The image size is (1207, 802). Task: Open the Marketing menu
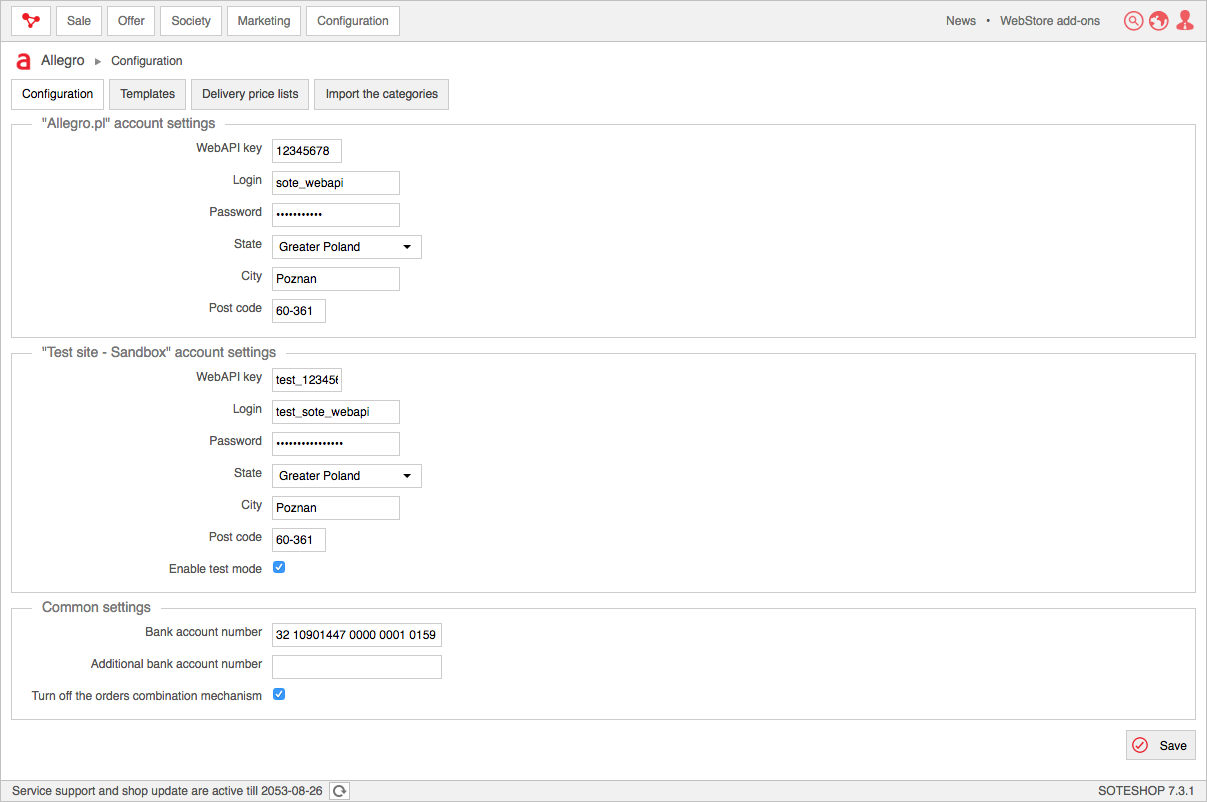(x=264, y=21)
